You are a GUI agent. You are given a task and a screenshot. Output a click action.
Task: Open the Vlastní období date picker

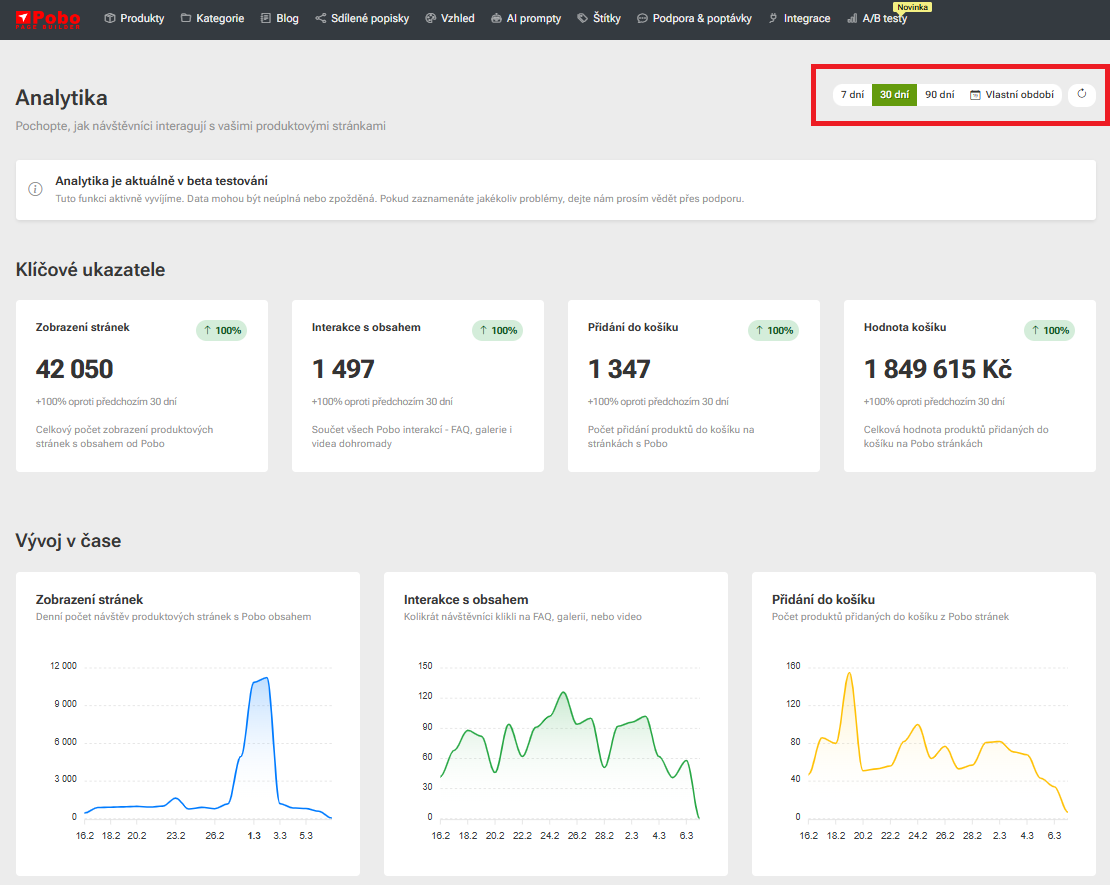(1012, 94)
